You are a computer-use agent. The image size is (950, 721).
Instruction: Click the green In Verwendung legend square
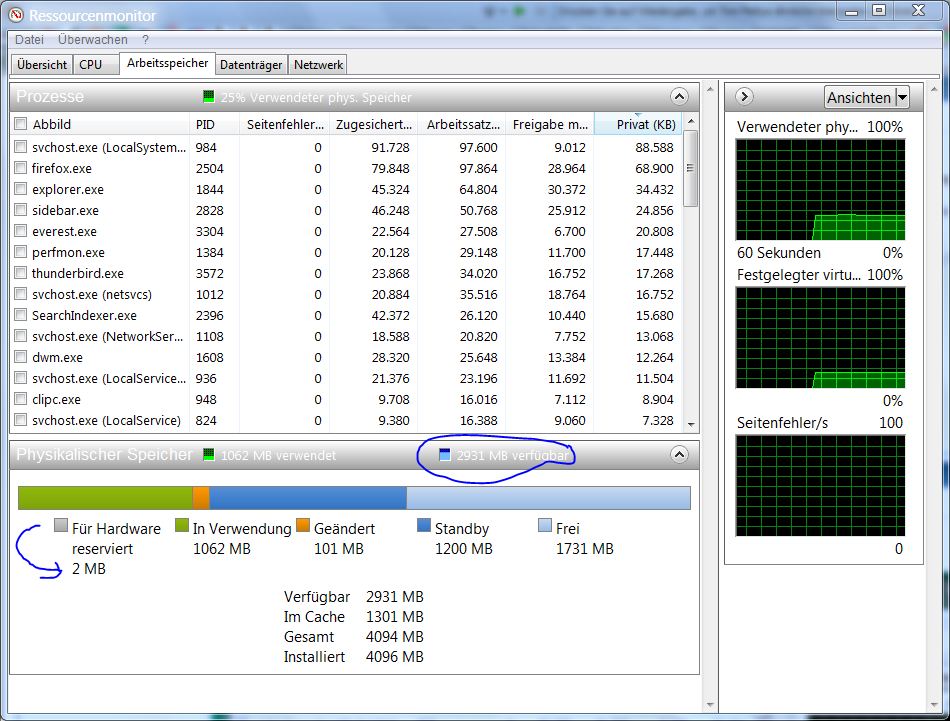[x=182, y=525]
